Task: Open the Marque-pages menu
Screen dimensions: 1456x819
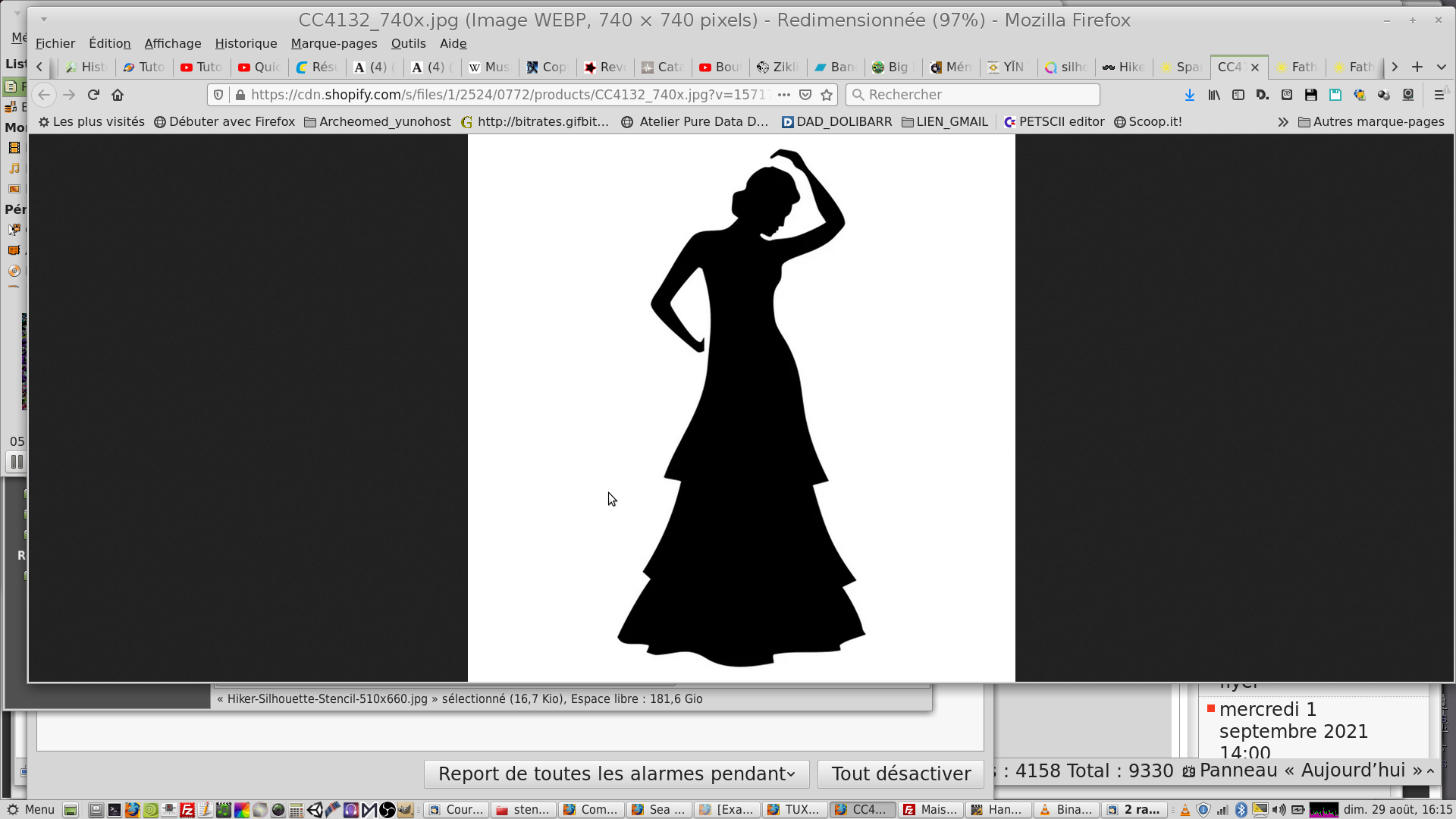Action: click(334, 43)
